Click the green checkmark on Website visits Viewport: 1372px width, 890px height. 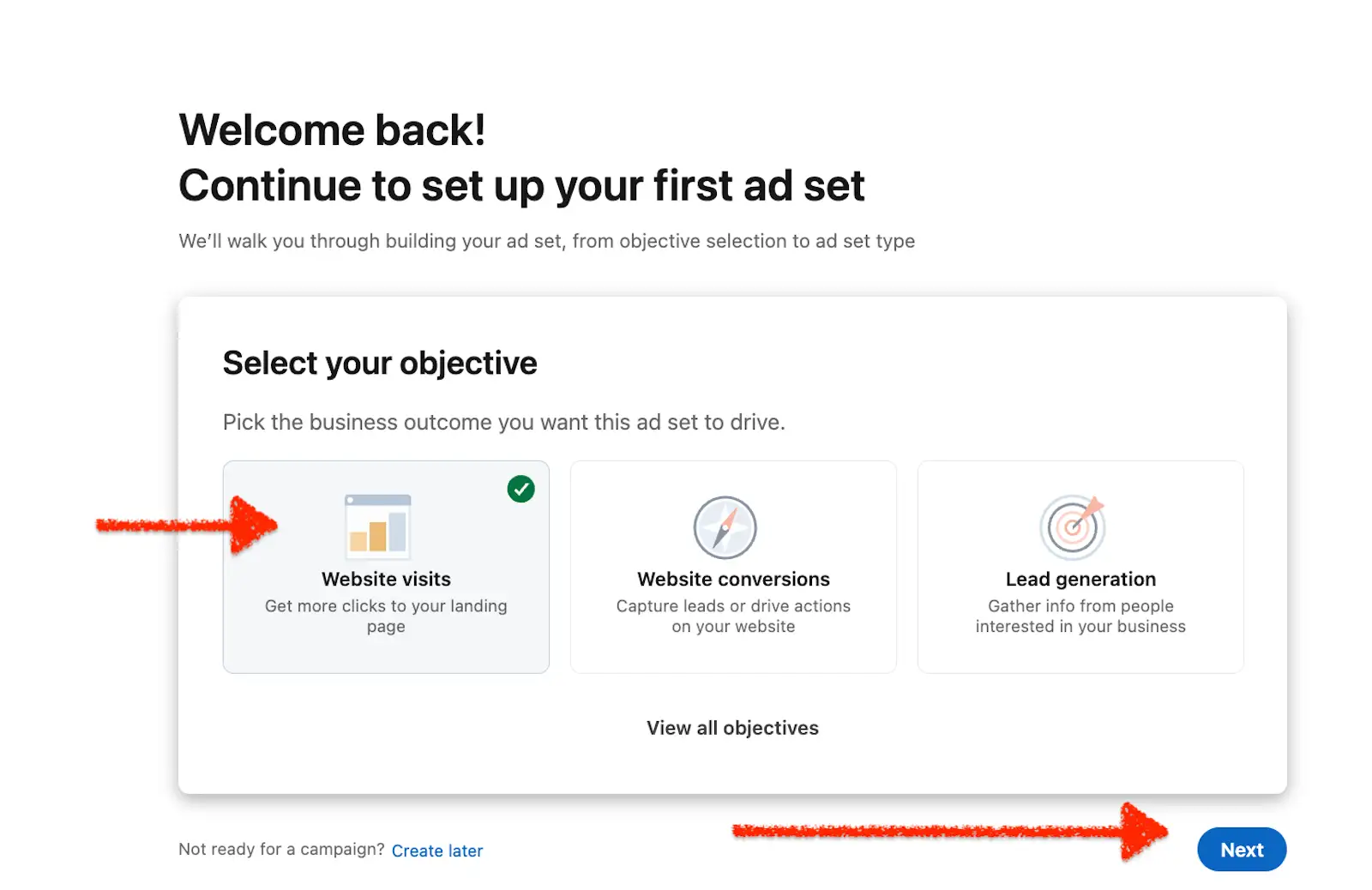point(521,489)
